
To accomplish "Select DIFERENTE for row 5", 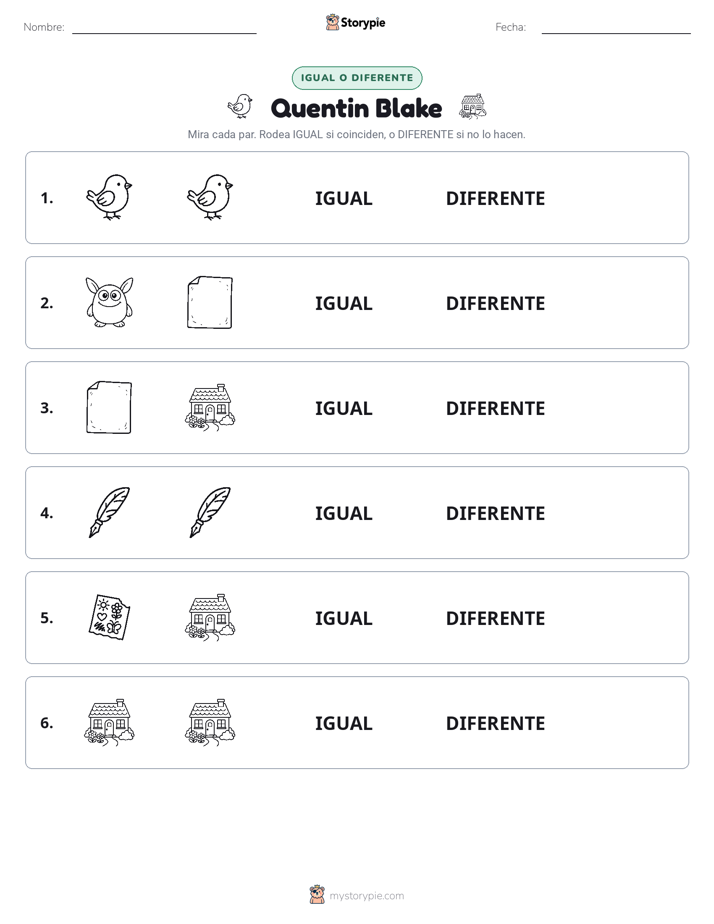I will tap(495, 618).
